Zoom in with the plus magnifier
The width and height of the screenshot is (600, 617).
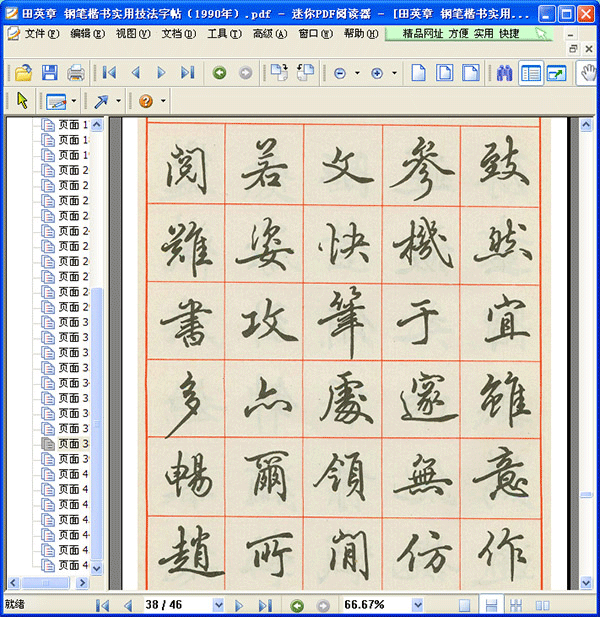[377, 73]
